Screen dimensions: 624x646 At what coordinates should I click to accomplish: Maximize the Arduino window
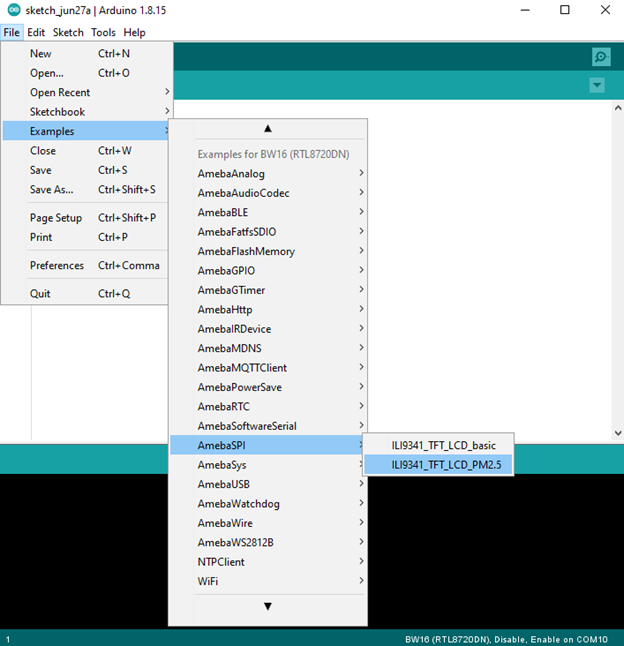[565, 10]
